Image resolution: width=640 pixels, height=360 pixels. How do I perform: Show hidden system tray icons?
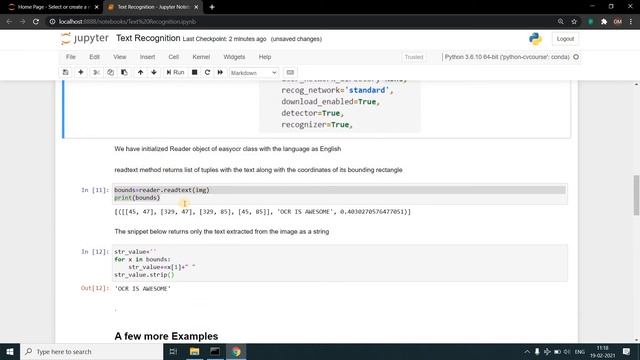click(527, 351)
